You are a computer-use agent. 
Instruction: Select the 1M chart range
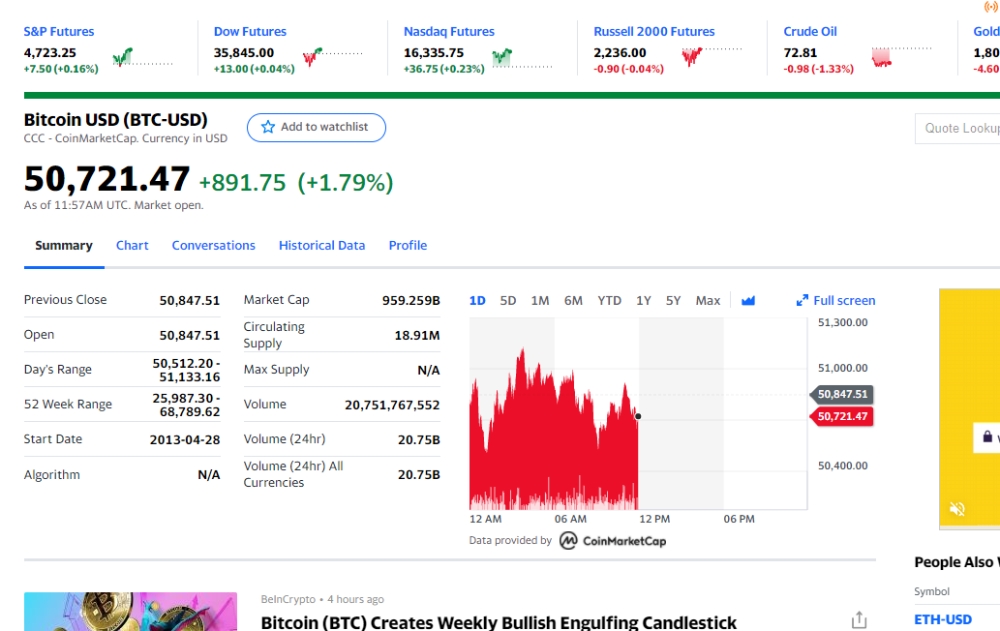pyautogui.click(x=540, y=301)
